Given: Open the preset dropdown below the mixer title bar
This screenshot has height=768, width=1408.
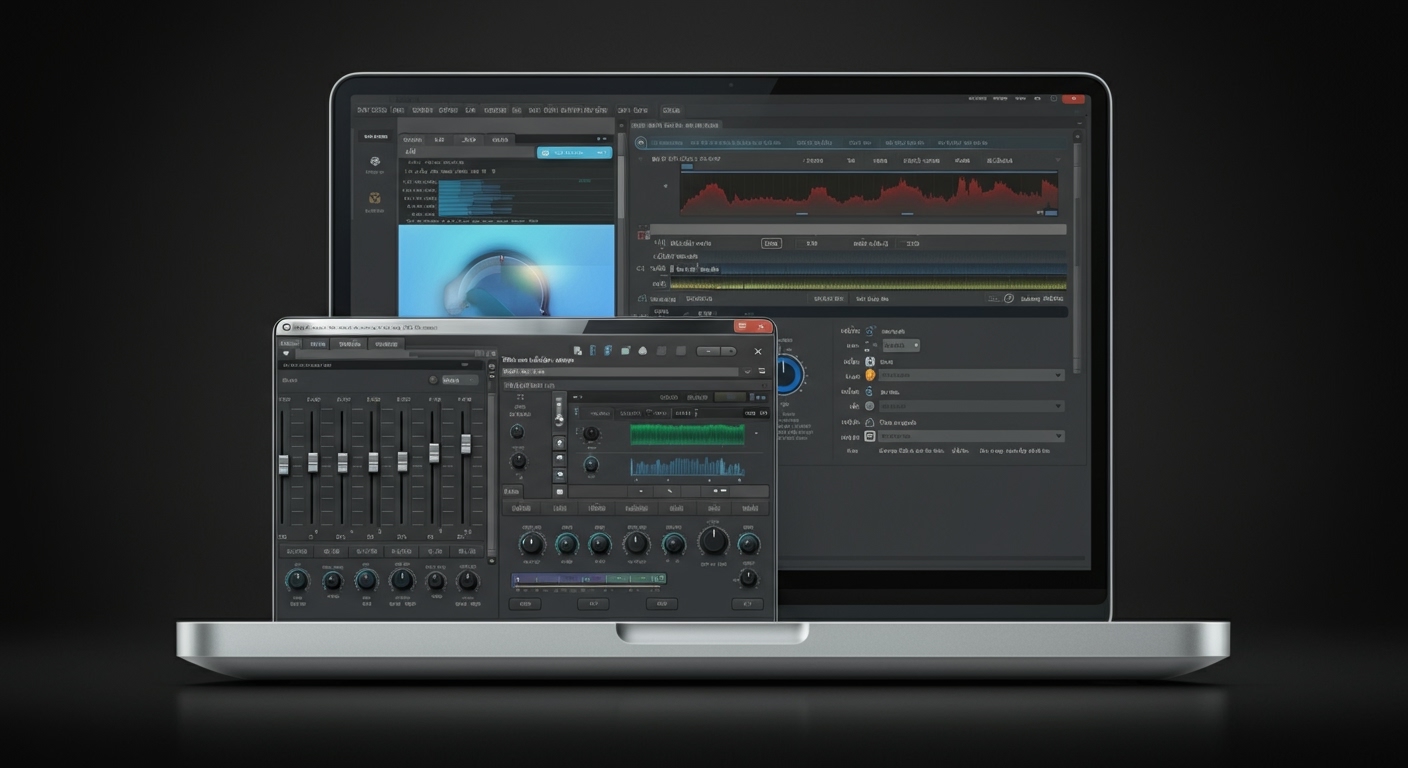Looking at the screenshot, I should [x=460, y=381].
